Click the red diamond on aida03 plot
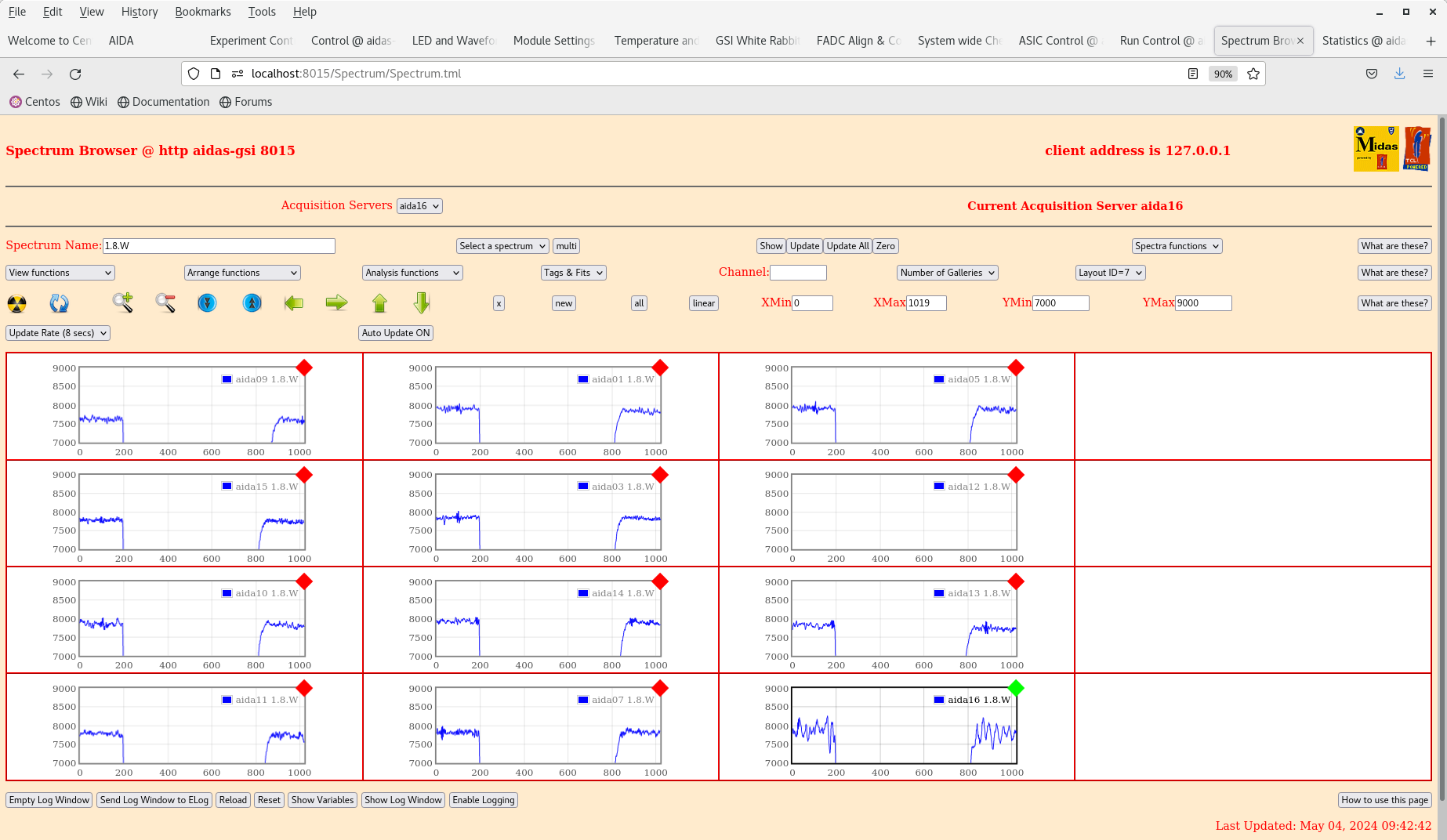Viewport: 1447px width, 840px height. [x=660, y=475]
